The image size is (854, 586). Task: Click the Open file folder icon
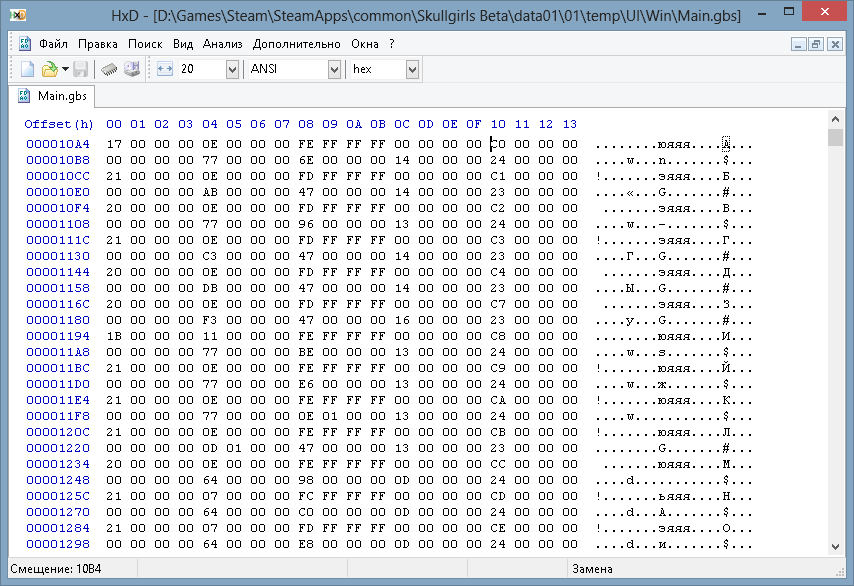pyautogui.click(x=48, y=69)
